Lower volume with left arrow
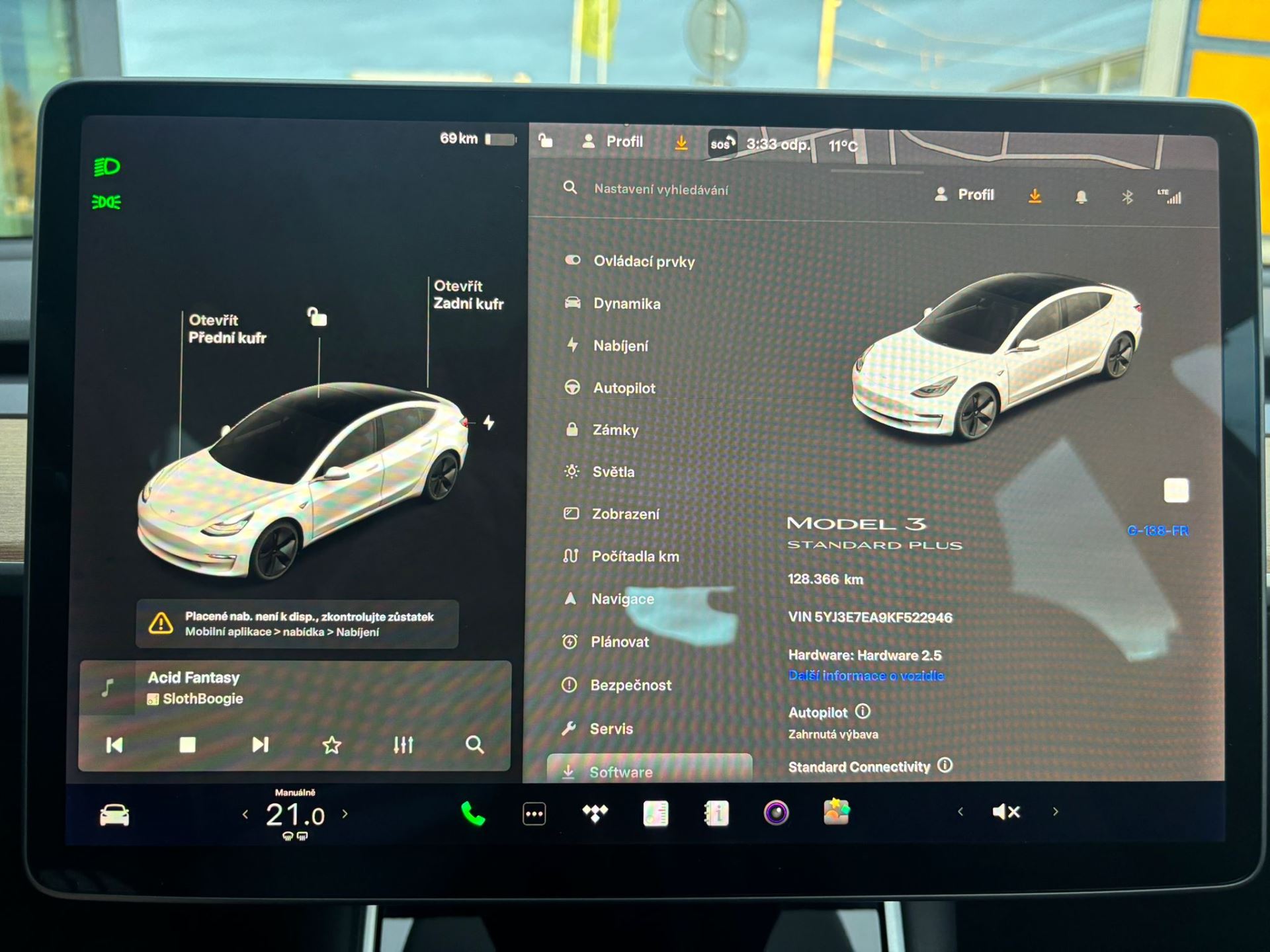This screenshot has height=952, width=1270. click(960, 811)
